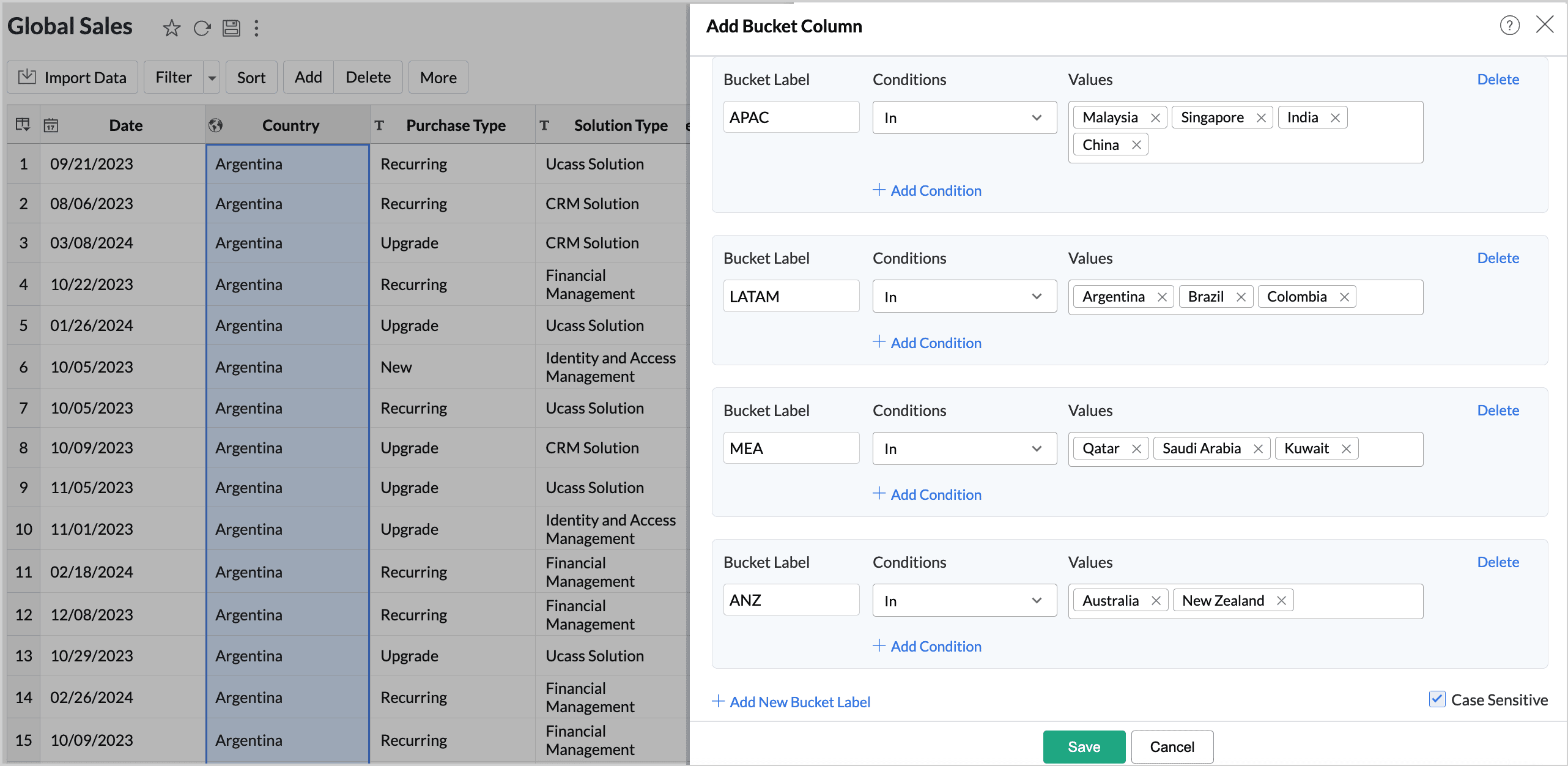Edit the MEA bucket label field

[x=791, y=448]
